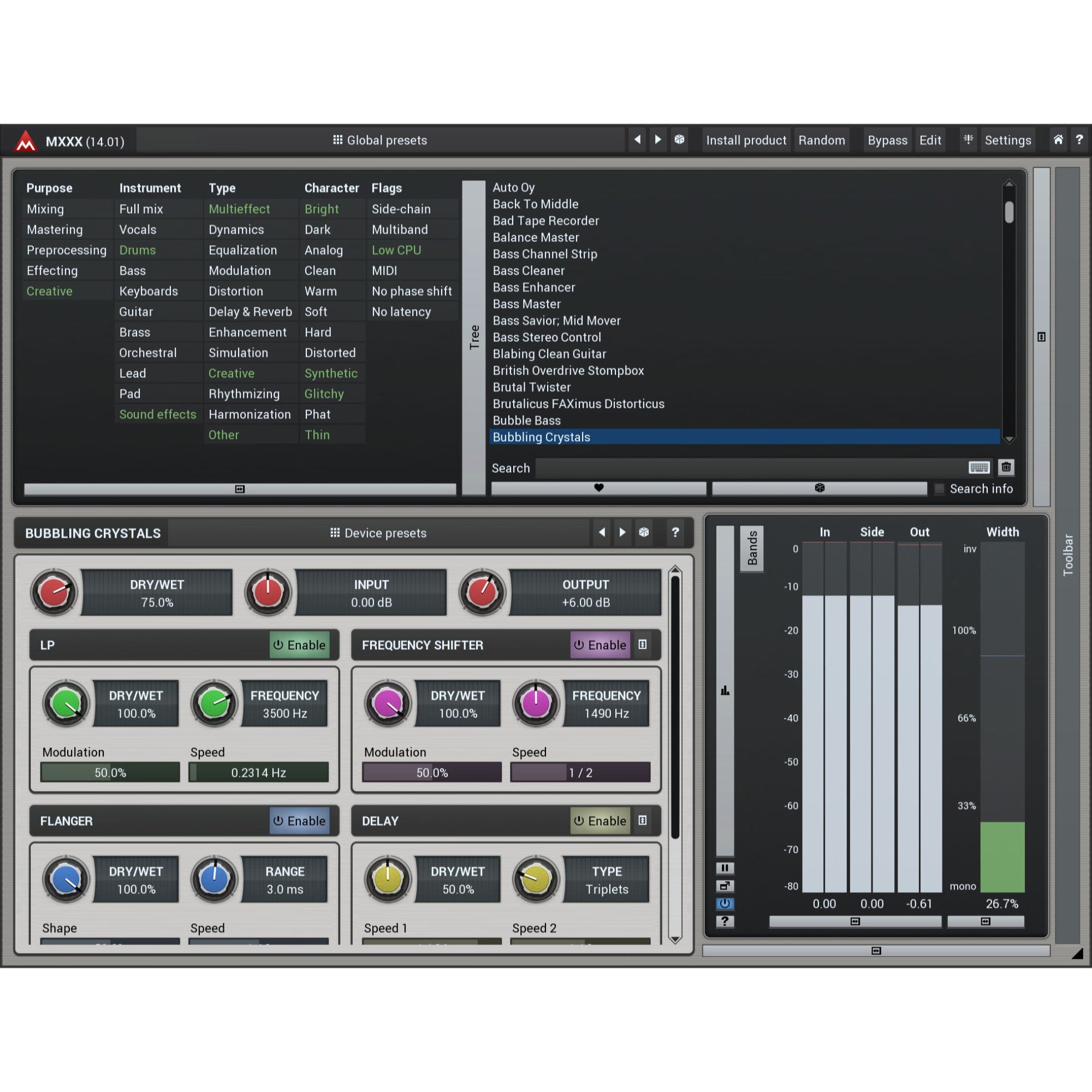Viewport: 1092px width, 1092px height.
Task: Select the Delay & Reverb type tag
Action: coord(251,311)
